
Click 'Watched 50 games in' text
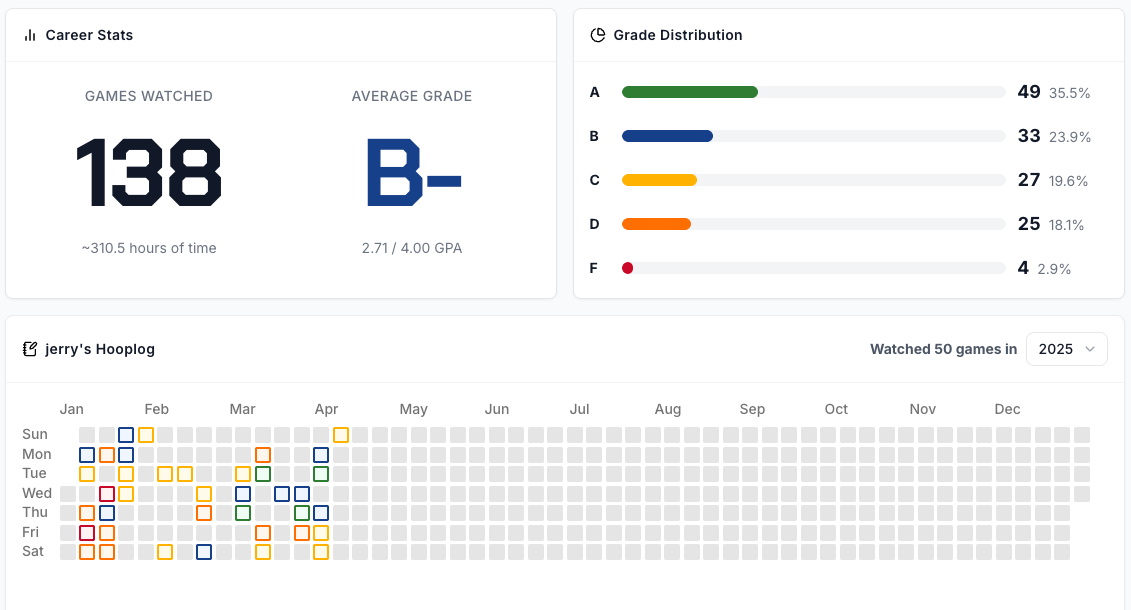(943, 349)
